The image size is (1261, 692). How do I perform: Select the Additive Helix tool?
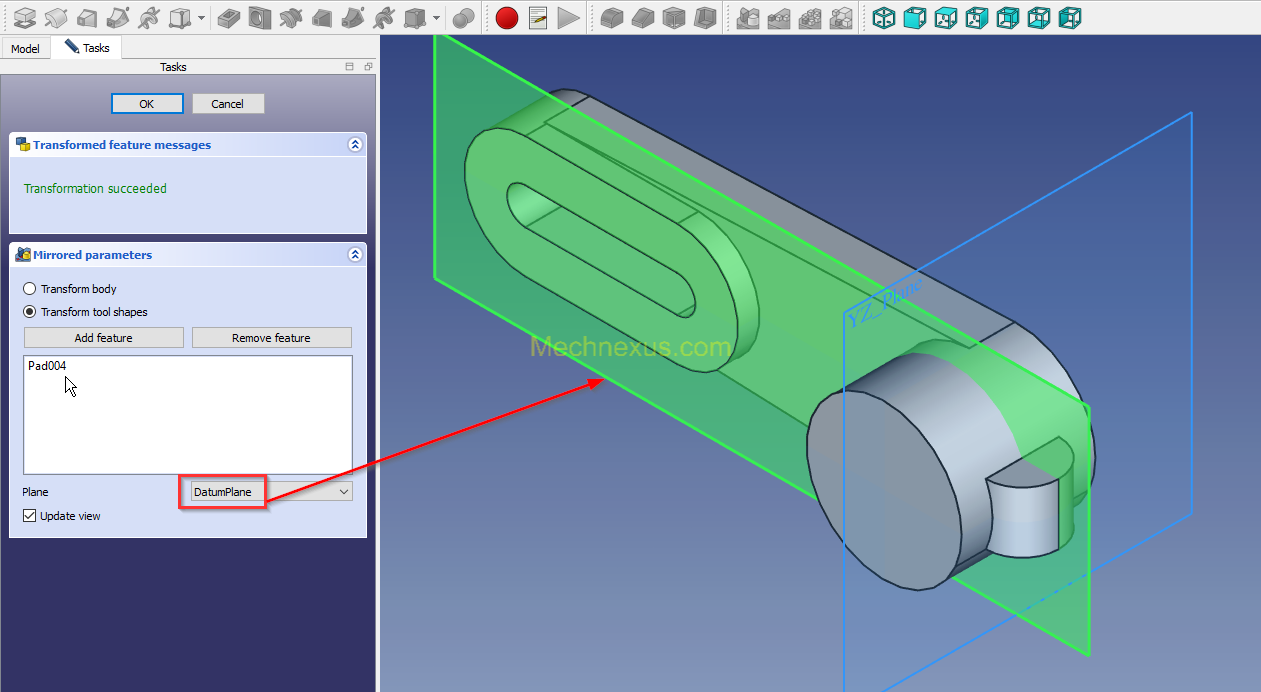click(x=149, y=17)
